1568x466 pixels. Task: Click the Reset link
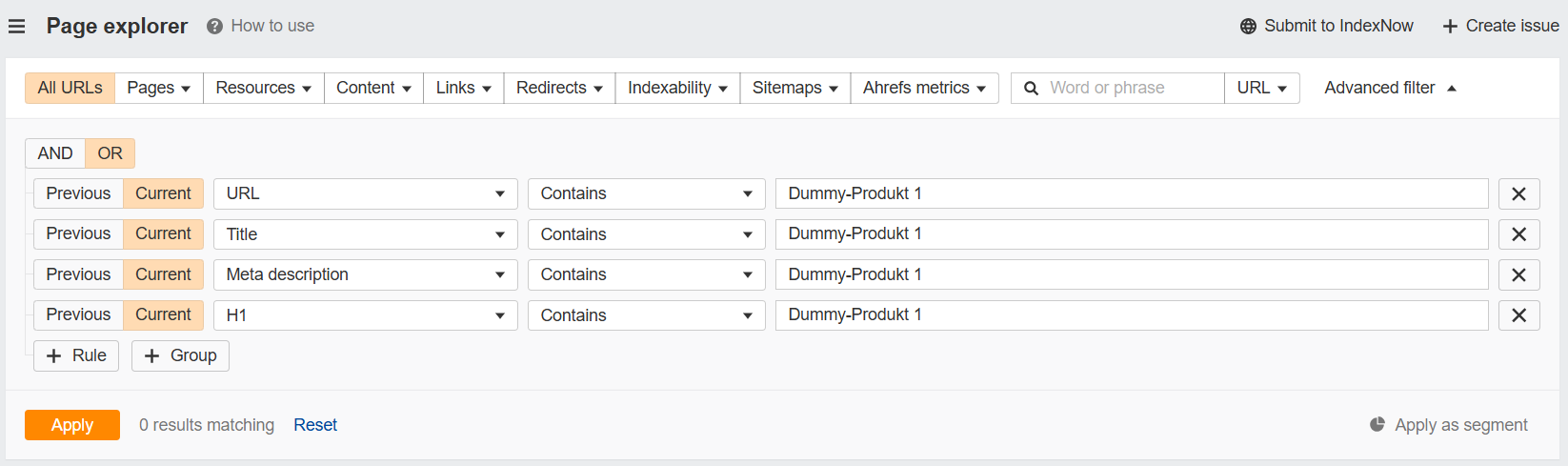[x=315, y=425]
